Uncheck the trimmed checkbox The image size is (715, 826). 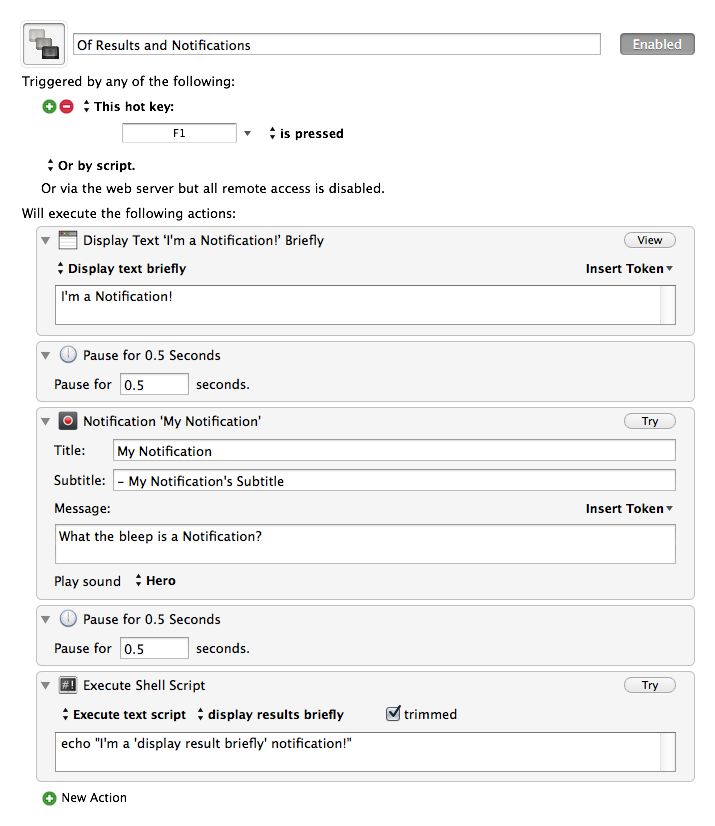[393, 713]
